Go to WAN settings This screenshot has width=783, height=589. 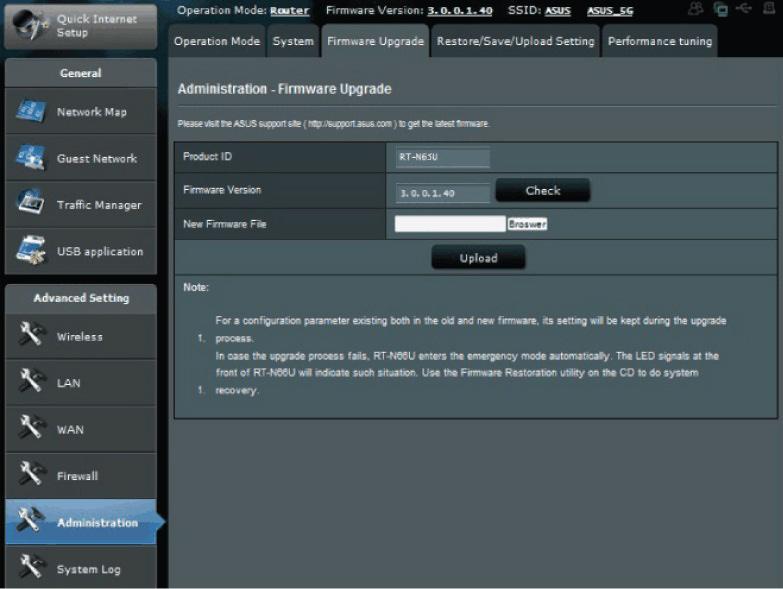pyautogui.click(x=81, y=429)
